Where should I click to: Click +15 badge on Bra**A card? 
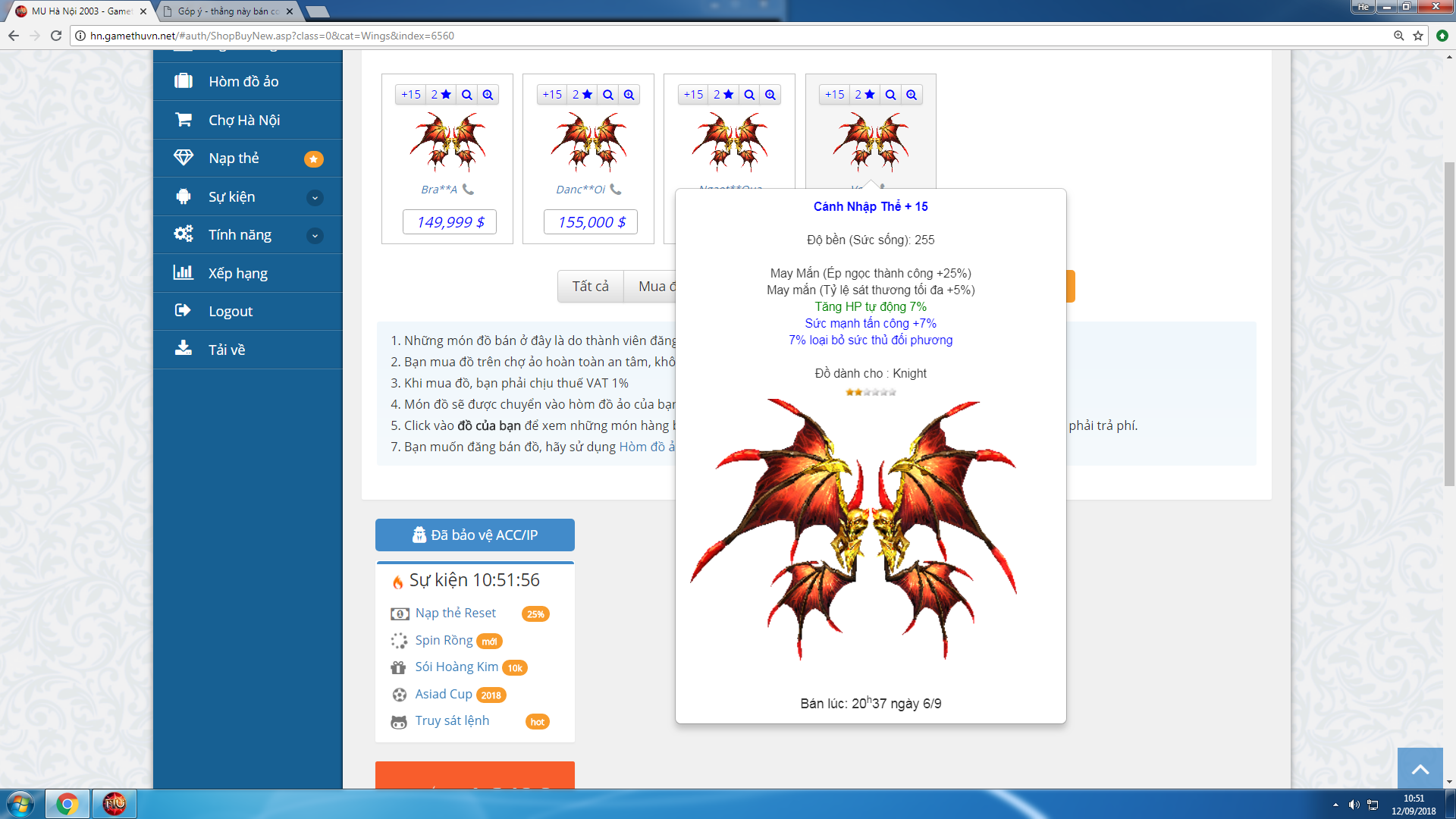pos(411,95)
